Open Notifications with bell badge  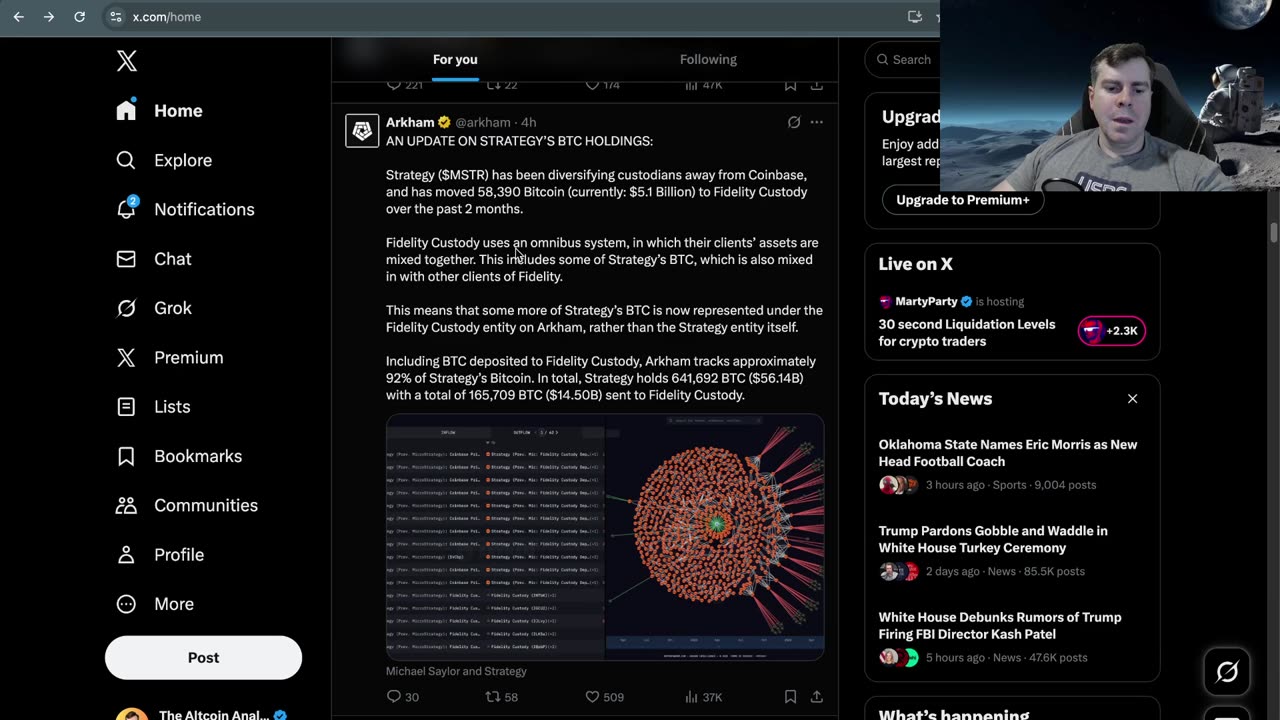click(185, 209)
